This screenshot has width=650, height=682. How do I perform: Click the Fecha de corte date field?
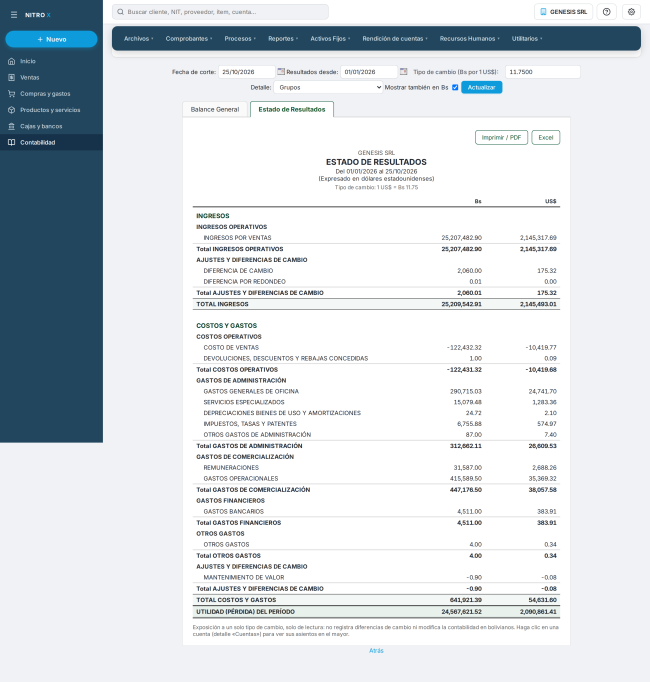[x=247, y=72]
